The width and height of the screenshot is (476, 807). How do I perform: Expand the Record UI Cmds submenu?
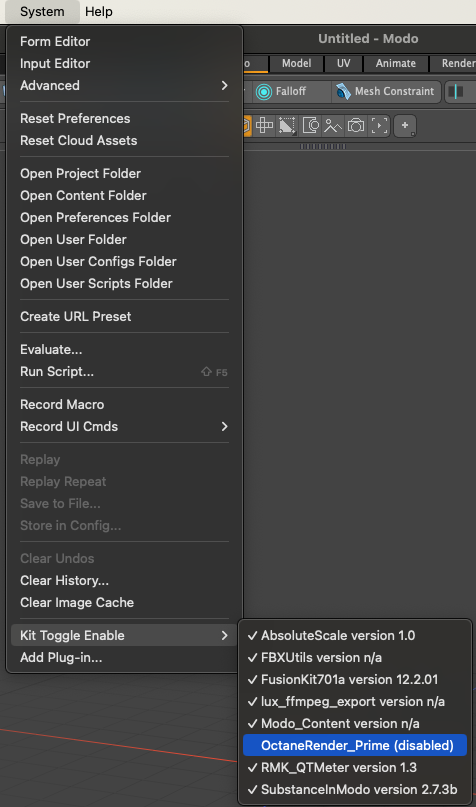tap(124, 427)
